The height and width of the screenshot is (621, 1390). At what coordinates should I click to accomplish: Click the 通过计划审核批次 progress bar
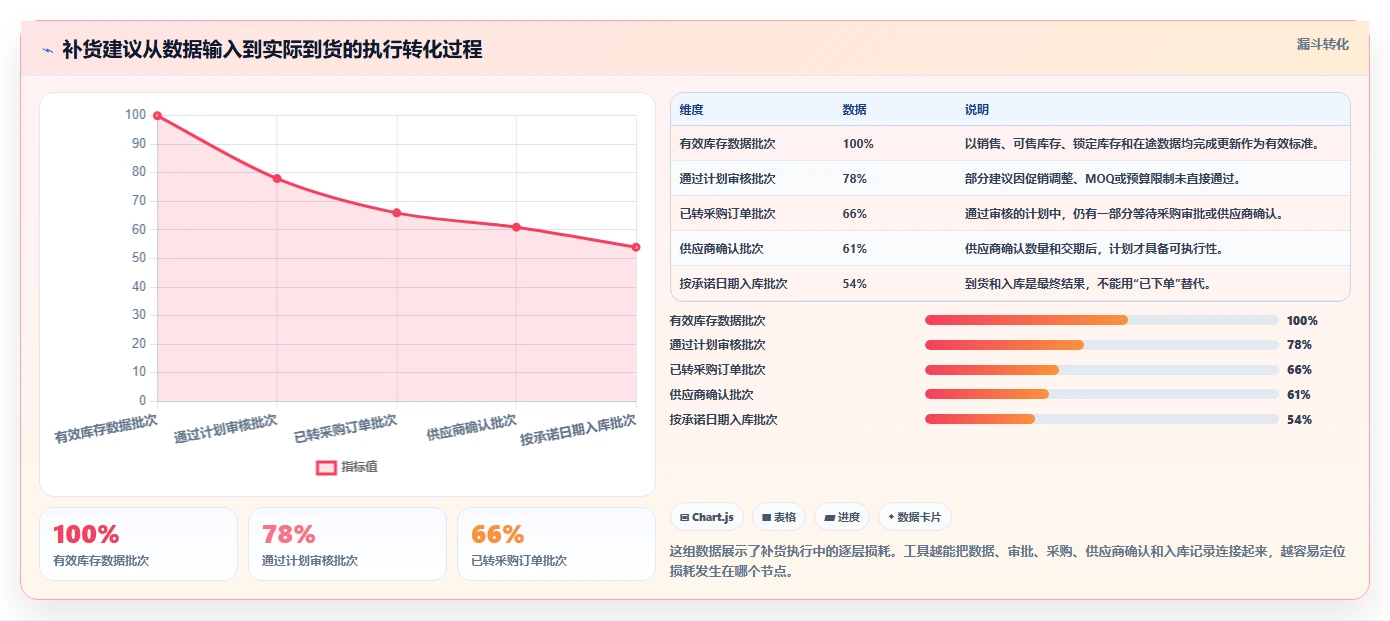(1102, 345)
